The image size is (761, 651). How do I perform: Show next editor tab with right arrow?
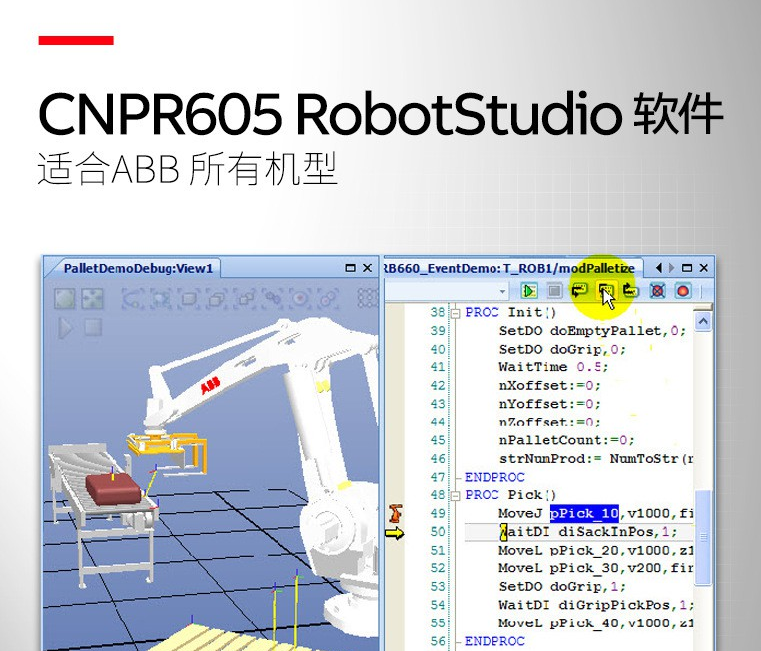pos(671,268)
